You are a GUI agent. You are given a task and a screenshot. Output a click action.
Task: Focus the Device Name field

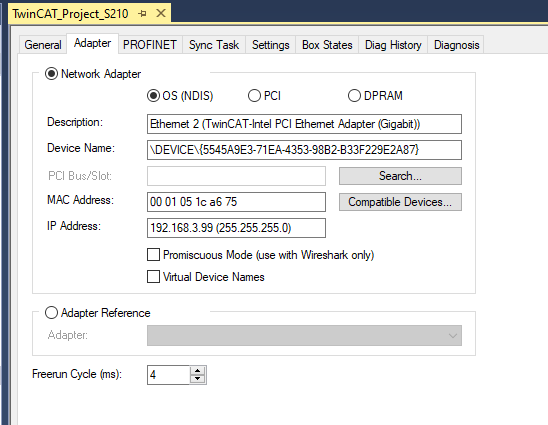(x=304, y=150)
